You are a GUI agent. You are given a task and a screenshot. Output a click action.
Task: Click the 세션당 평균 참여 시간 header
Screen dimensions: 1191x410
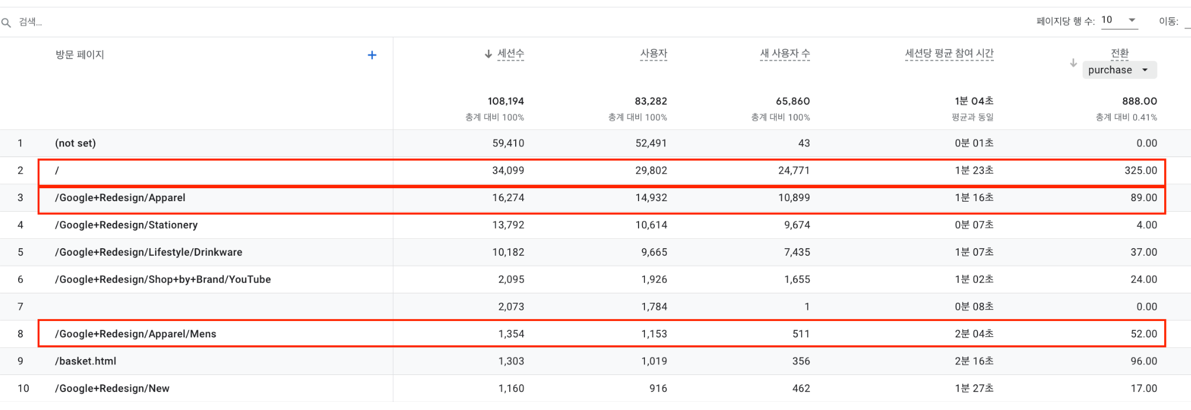pos(948,54)
